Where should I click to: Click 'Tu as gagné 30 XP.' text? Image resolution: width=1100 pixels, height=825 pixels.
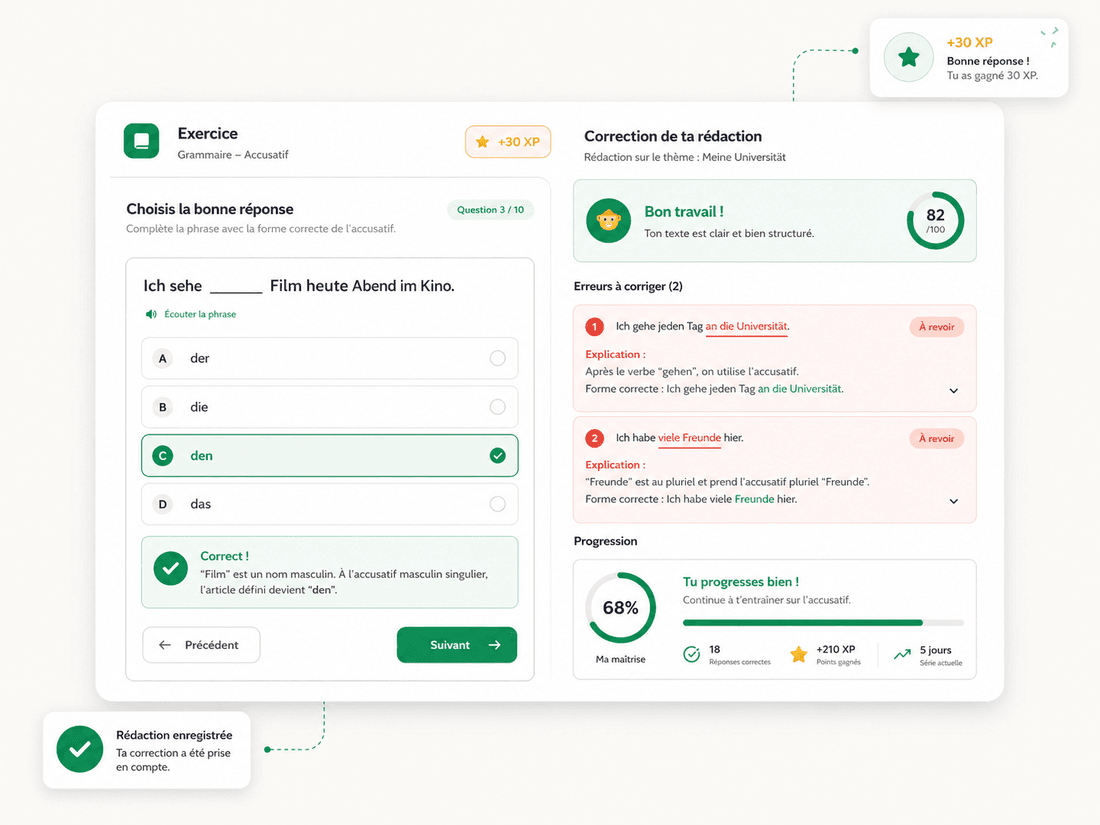click(992, 76)
